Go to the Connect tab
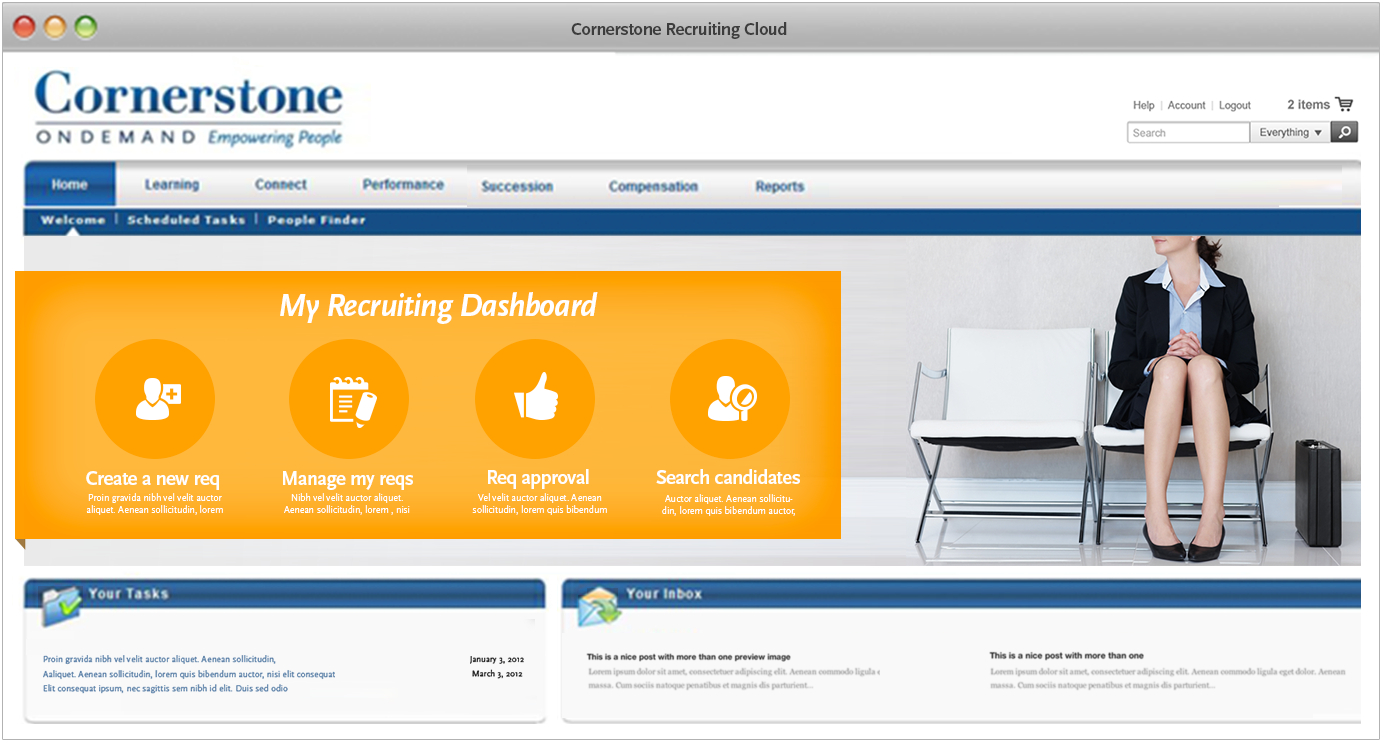 281,185
